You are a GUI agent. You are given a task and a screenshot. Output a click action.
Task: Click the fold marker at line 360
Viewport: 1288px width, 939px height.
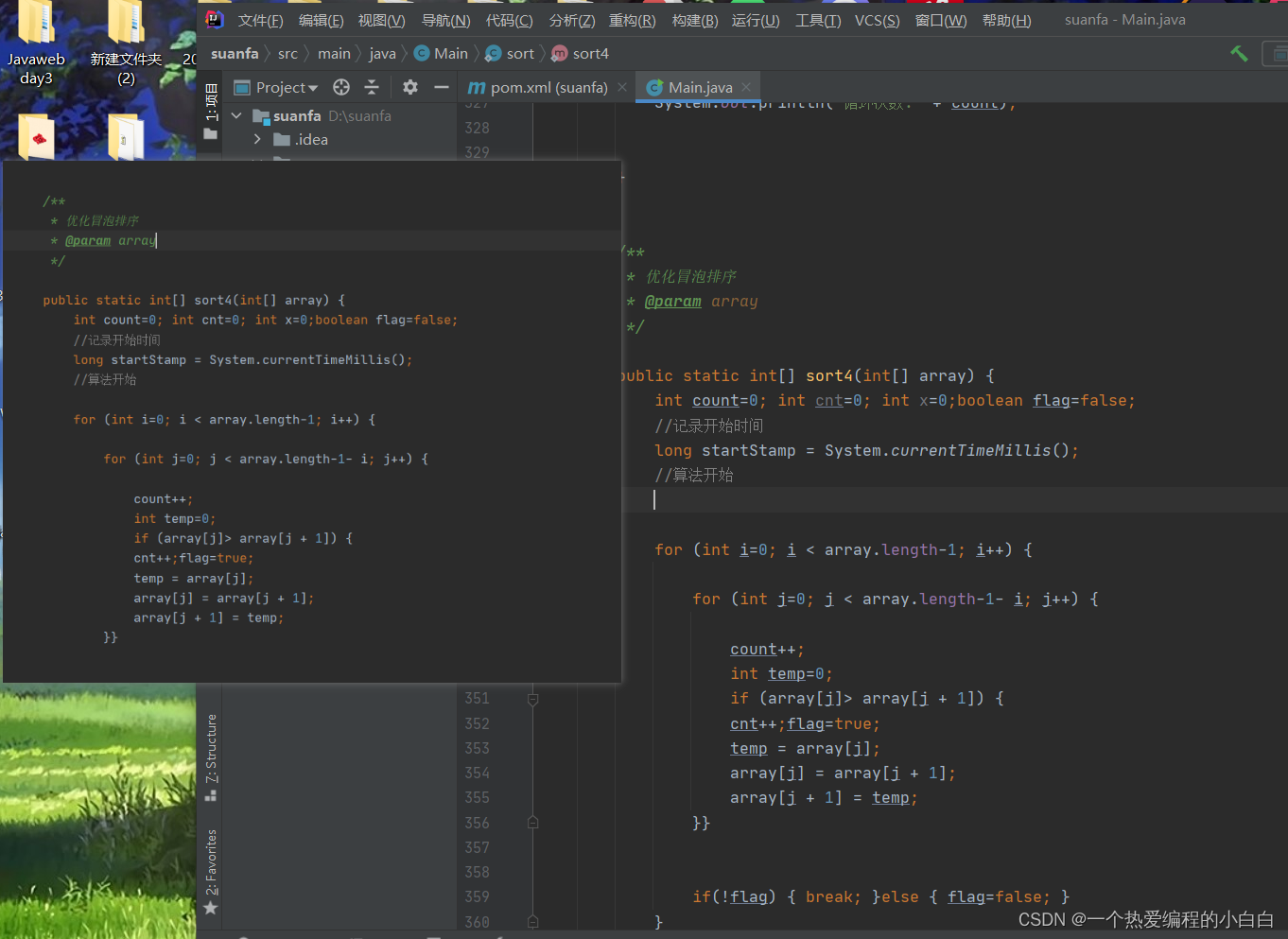(532, 921)
